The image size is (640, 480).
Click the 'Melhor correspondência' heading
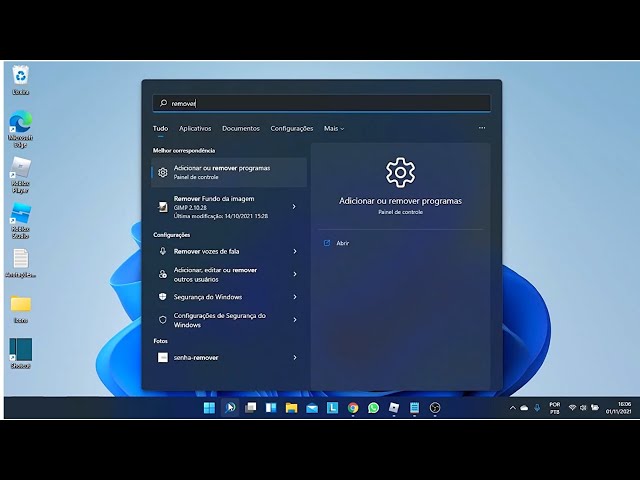tap(184, 151)
